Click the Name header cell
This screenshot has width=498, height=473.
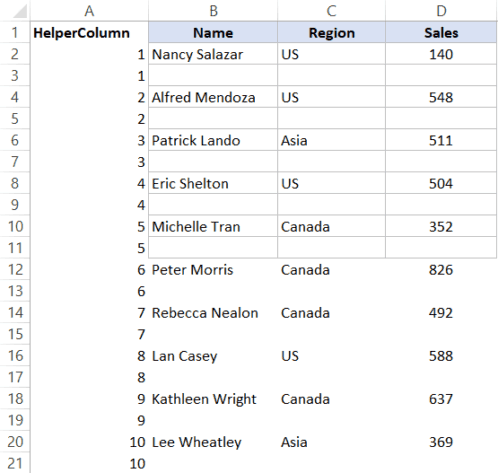point(213,32)
